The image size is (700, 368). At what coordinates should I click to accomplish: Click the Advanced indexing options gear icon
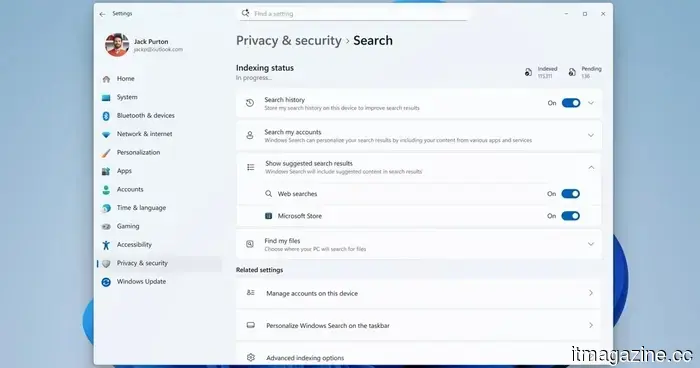click(251, 358)
